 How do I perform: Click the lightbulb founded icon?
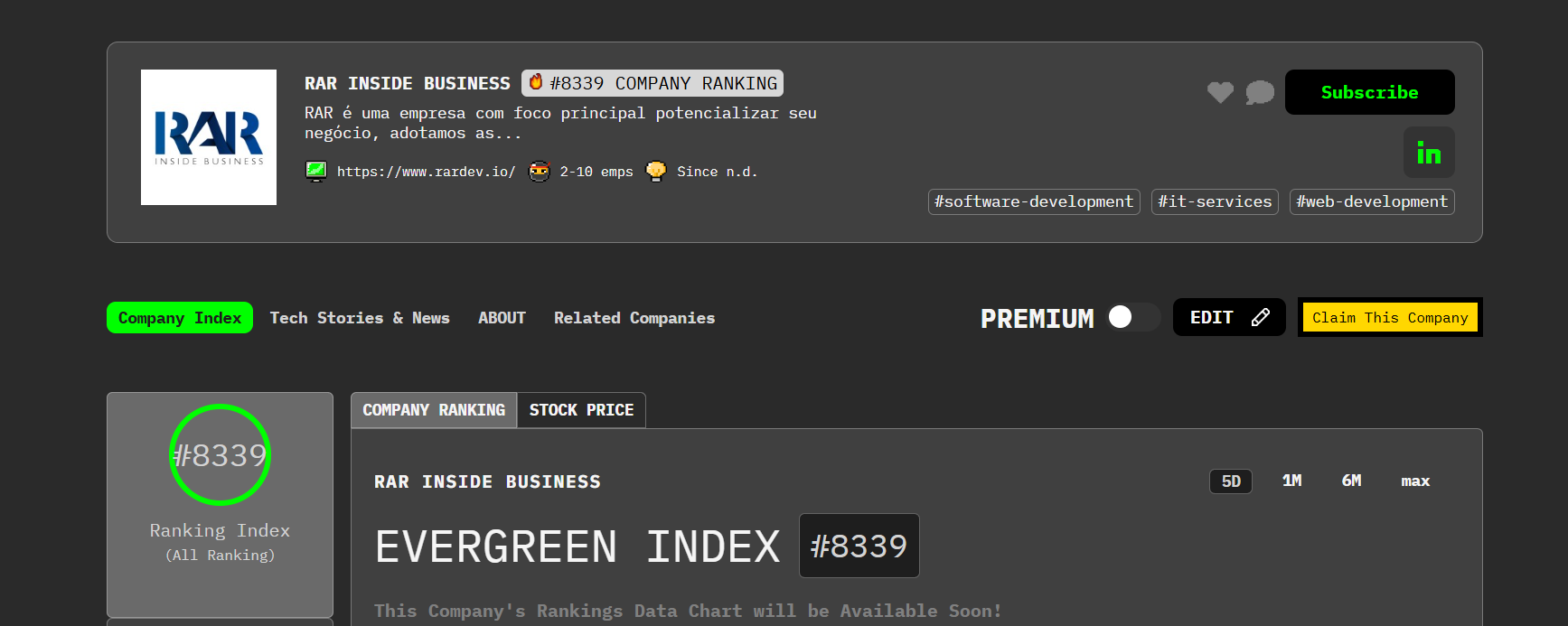[656, 171]
